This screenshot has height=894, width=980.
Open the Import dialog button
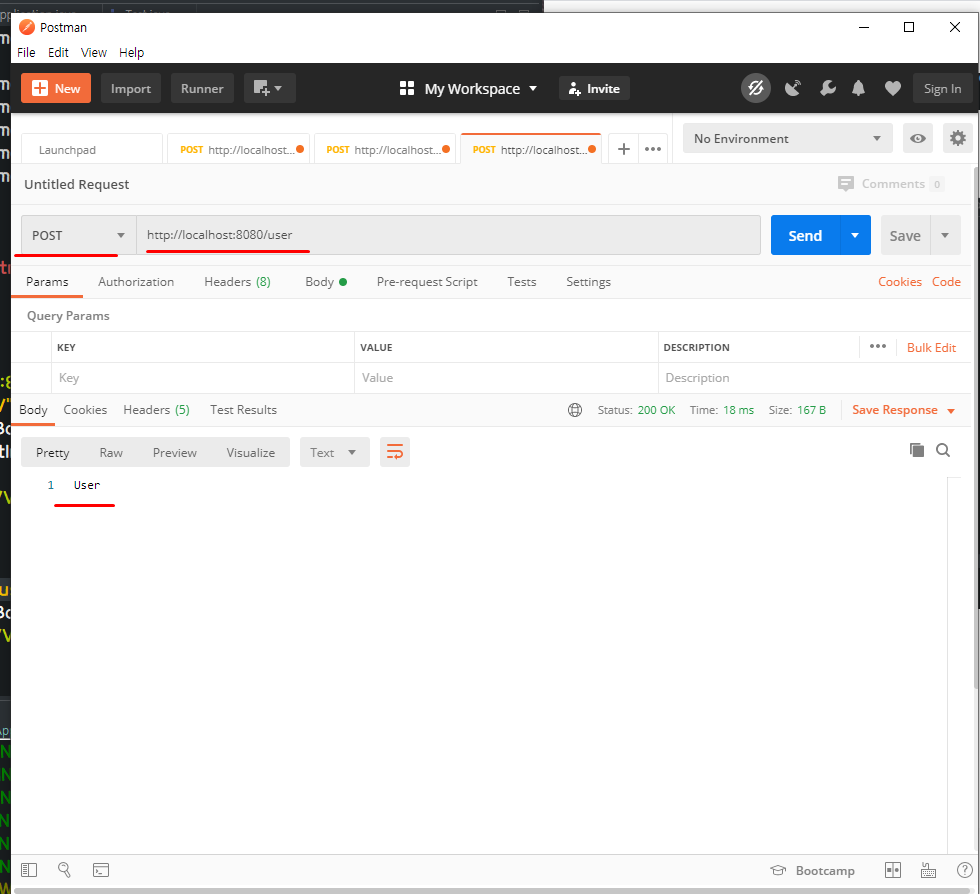coord(131,88)
